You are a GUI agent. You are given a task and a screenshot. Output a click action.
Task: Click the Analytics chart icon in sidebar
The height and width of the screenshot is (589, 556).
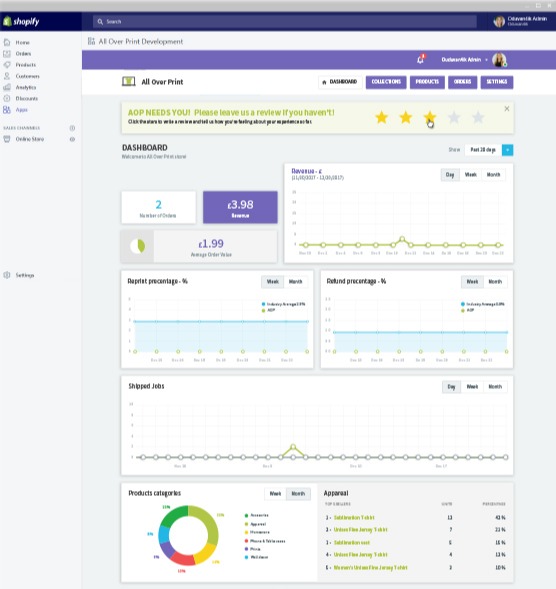7,87
